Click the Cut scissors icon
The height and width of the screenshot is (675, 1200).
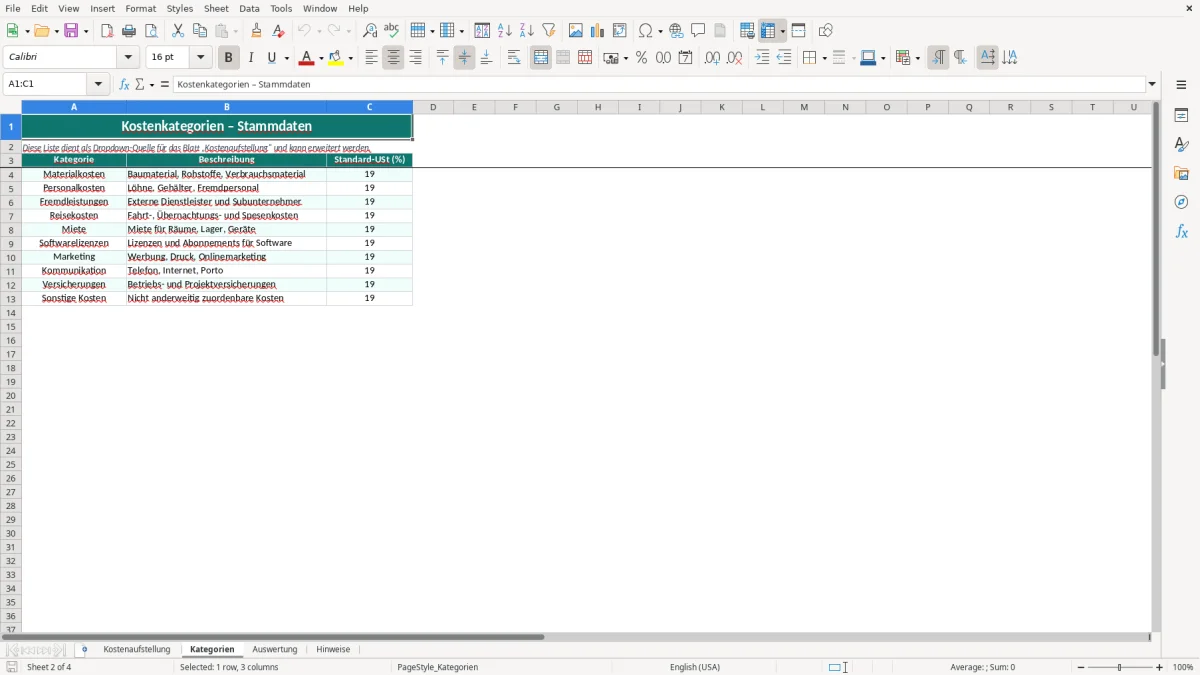pyautogui.click(x=178, y=31)
